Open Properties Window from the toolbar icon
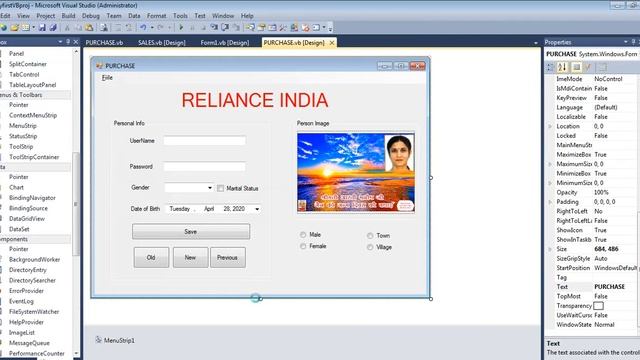 pyautogui.click(x=261, y=28)
